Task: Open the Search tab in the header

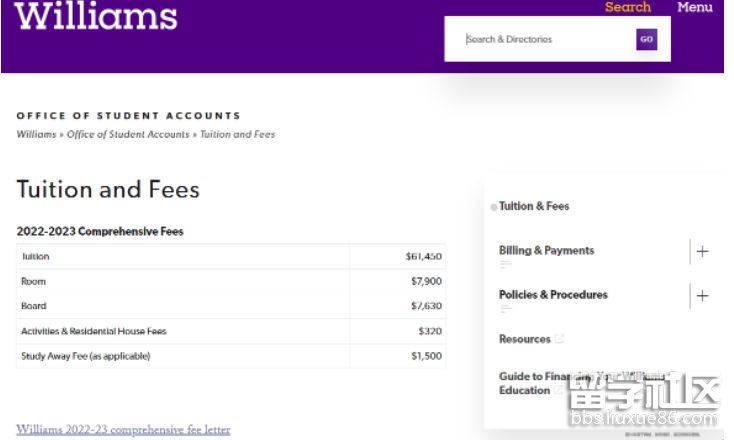Action: (x=628, y=7)
